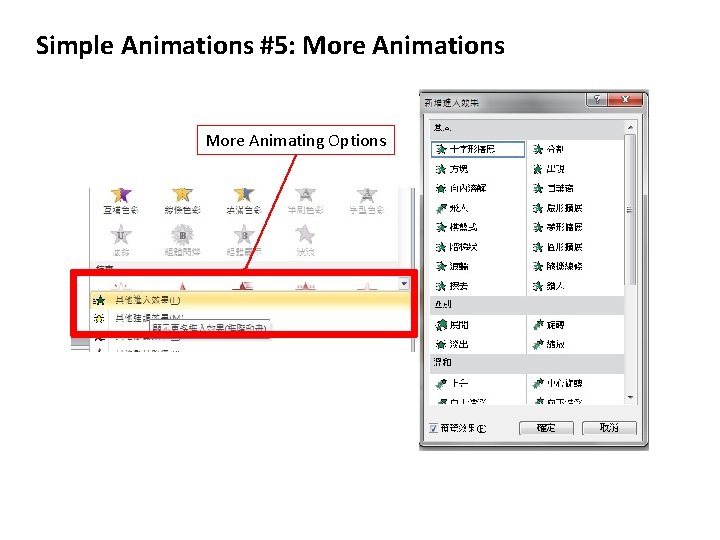Screen dimensions: 720x540
Task: Select the 互補色彩 complementary color emphasis effect
Action: (x=121, y=201)
